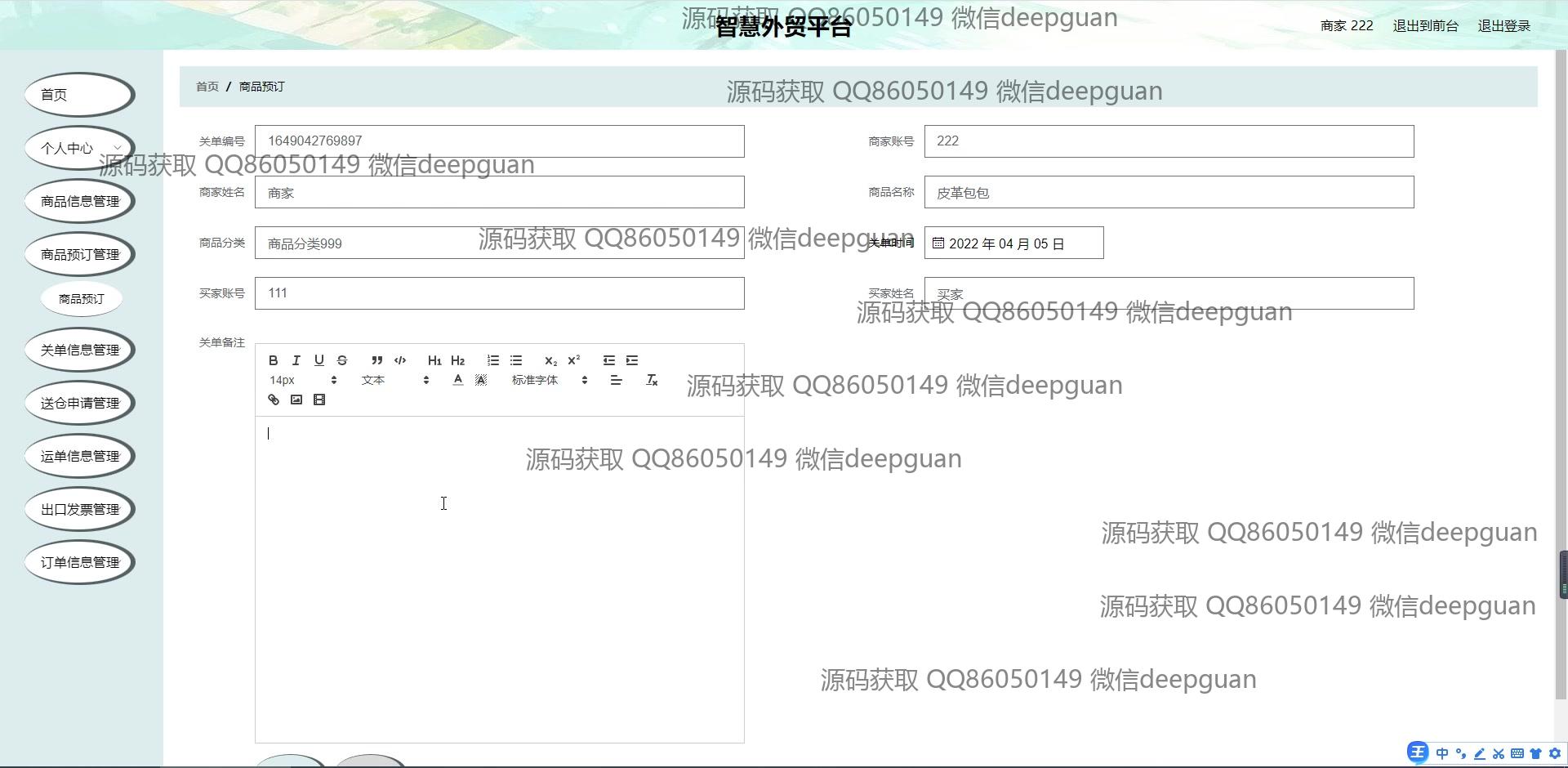1568x768 pixels.
Task: Insert a code block in the editor
Action: [x=400, y=360]
